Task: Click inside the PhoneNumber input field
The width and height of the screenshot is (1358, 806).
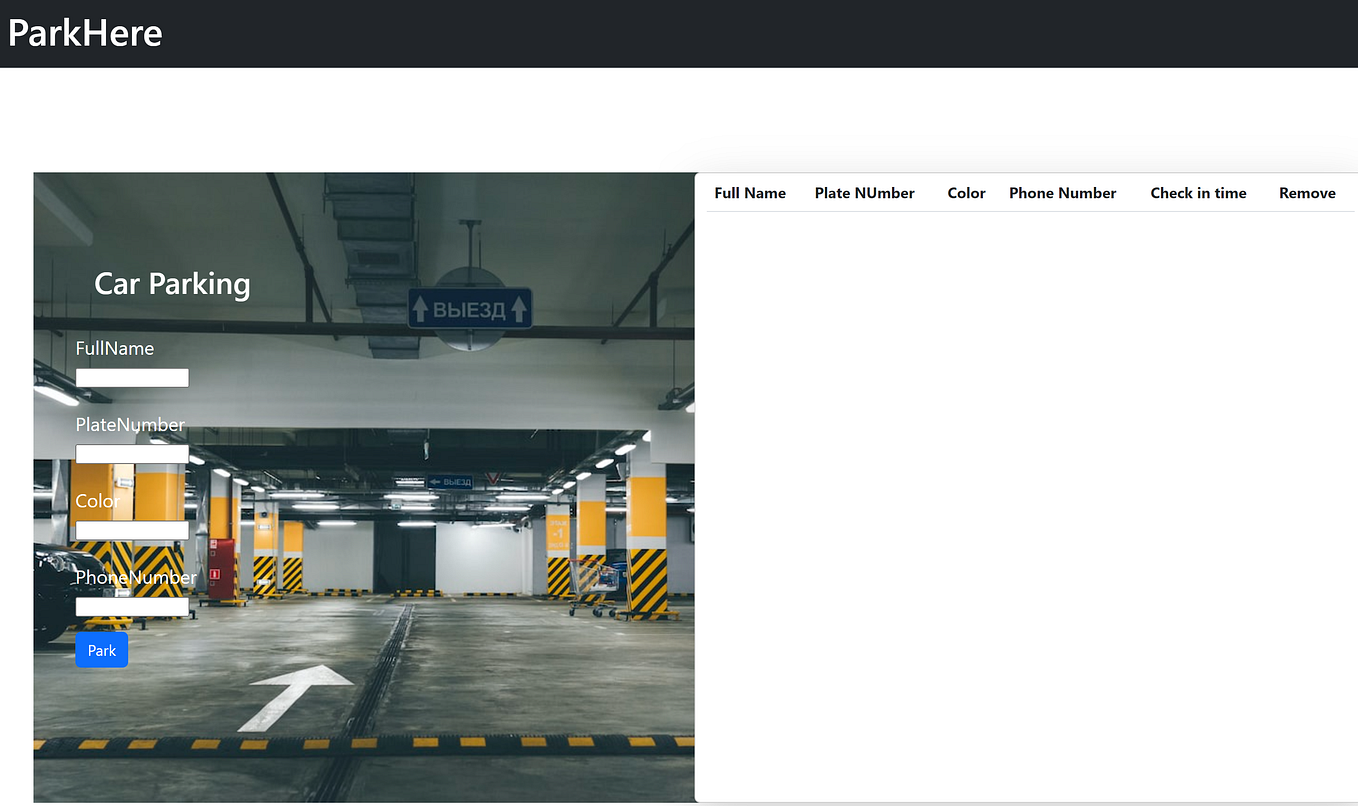Action: point(132,606)
